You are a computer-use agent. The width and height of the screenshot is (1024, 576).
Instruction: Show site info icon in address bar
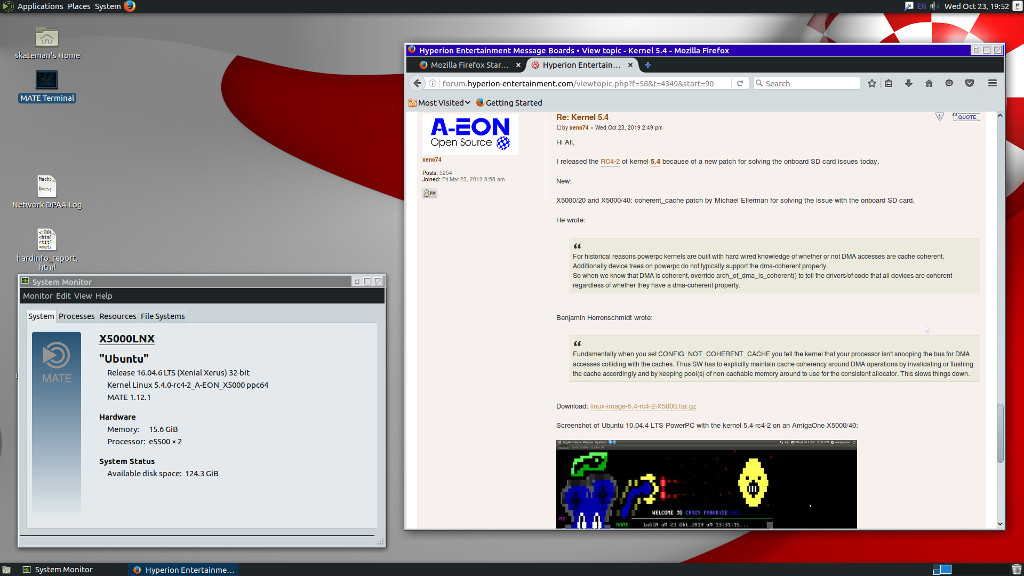(432, 84)
